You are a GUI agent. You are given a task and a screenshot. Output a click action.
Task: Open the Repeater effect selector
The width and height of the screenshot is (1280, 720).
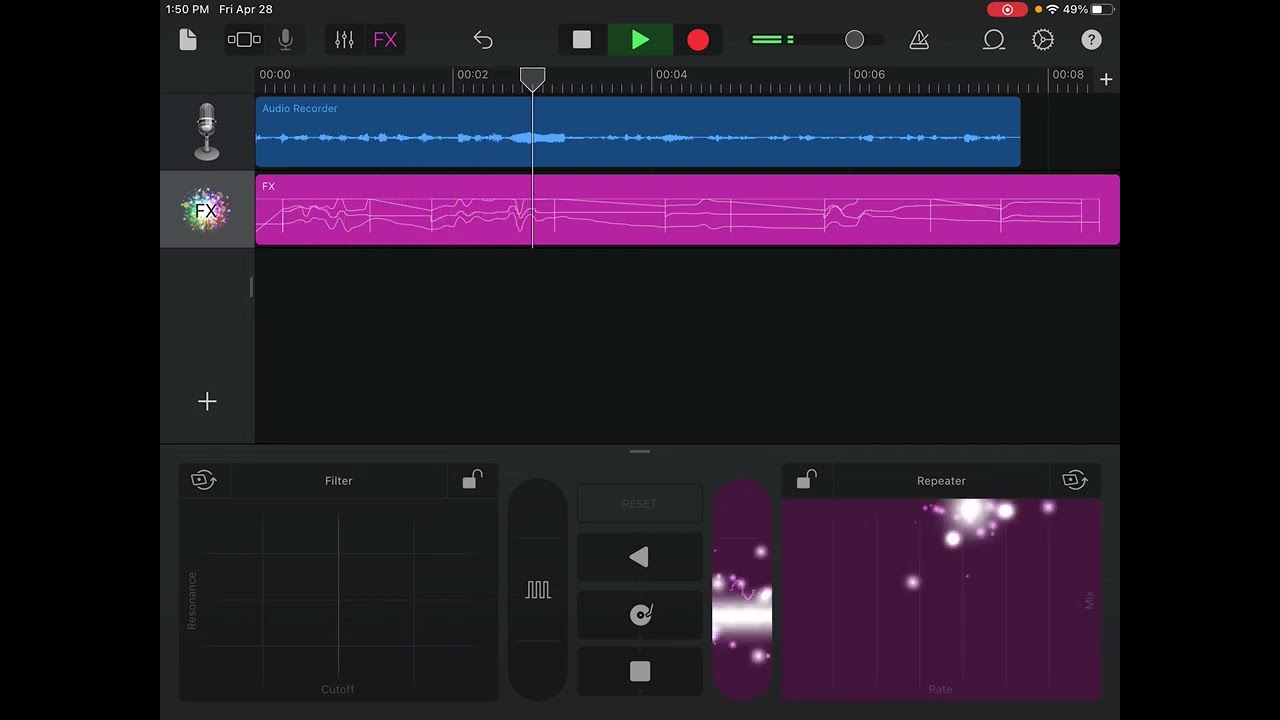942,481
